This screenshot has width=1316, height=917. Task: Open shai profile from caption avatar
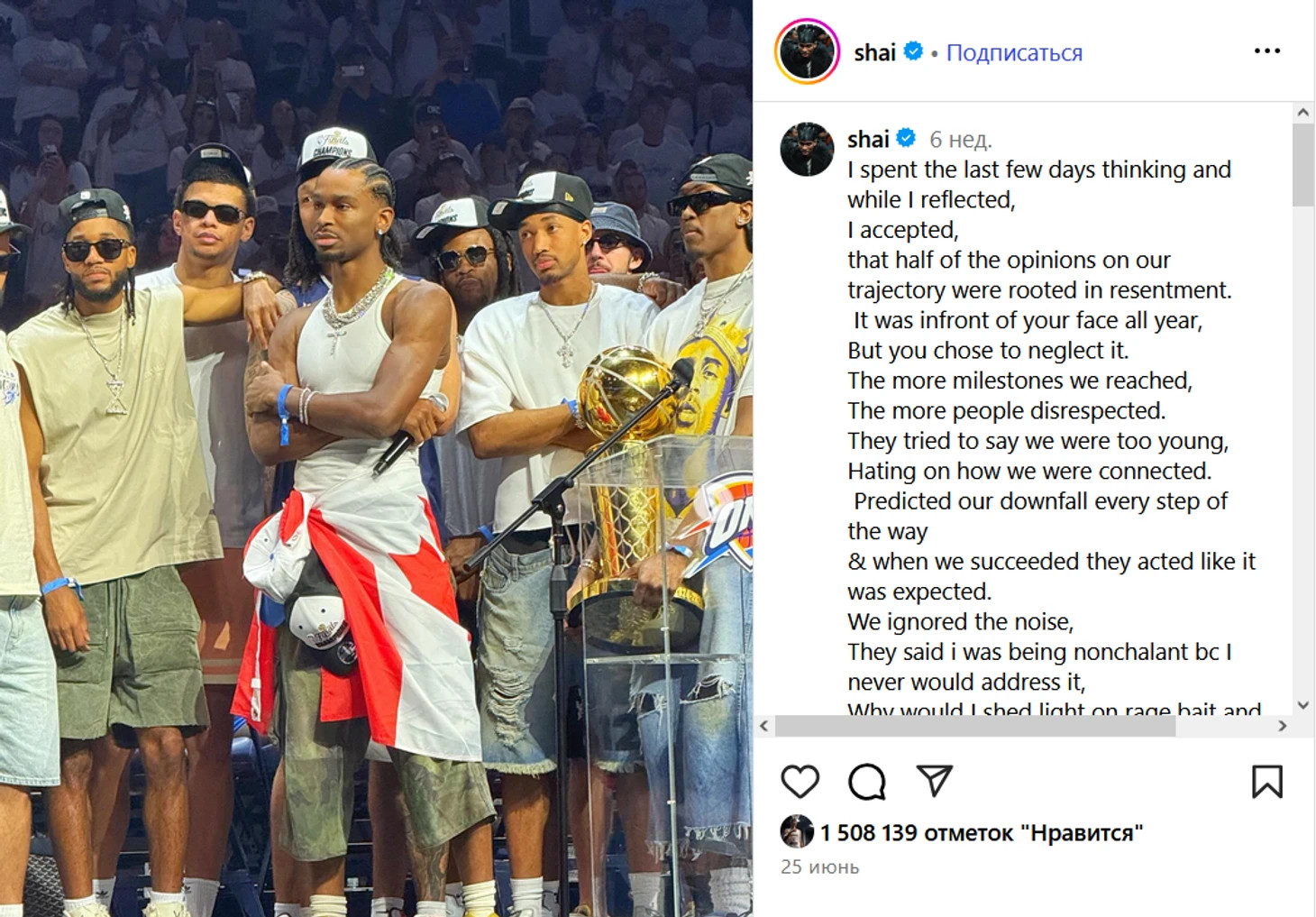807,150
